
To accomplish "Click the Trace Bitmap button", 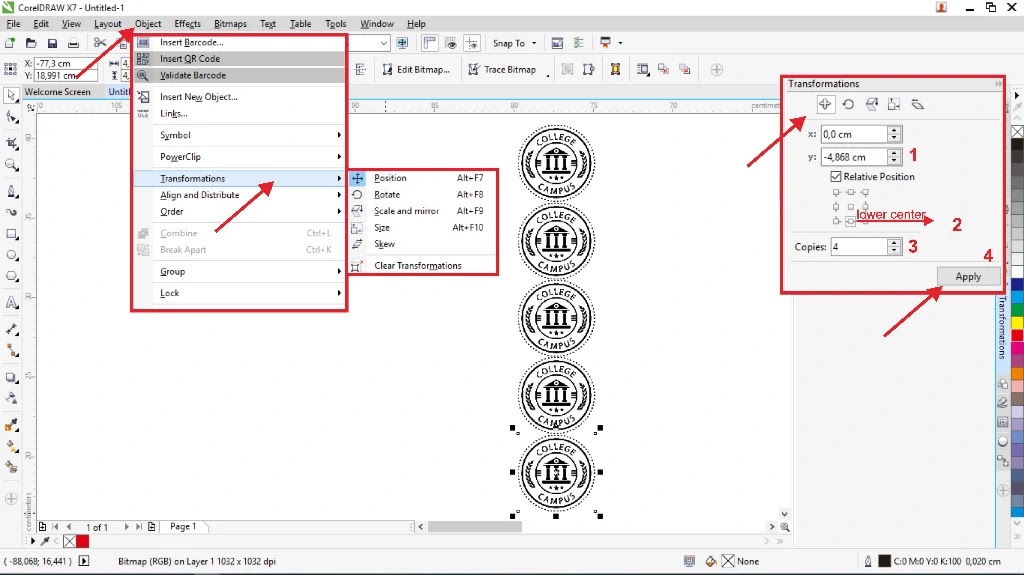I will tap(502, 69).
